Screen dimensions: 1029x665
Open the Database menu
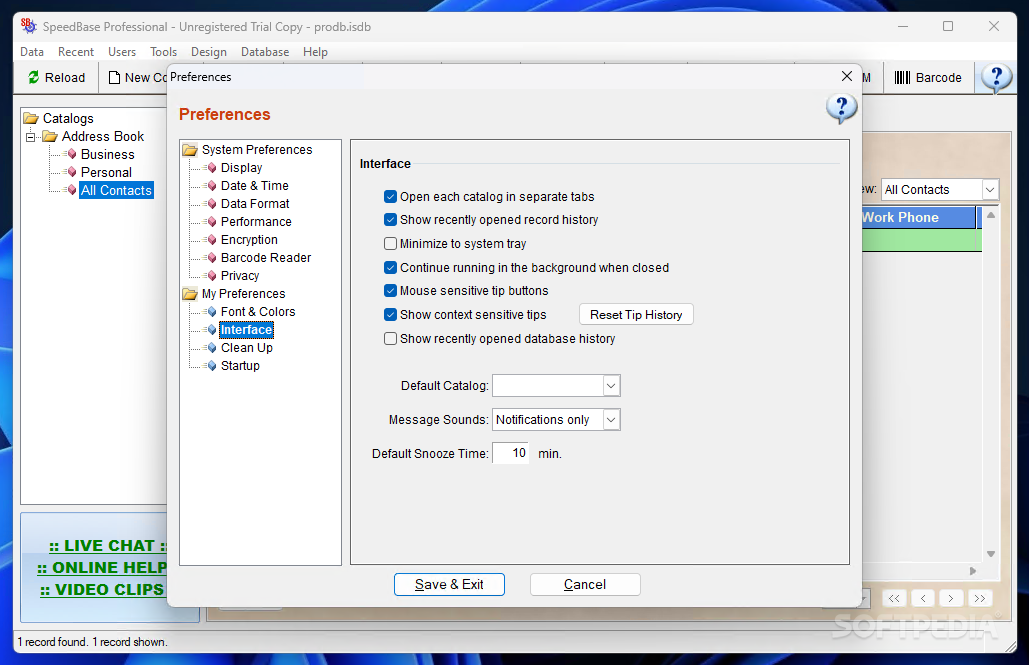click(264, 52)
